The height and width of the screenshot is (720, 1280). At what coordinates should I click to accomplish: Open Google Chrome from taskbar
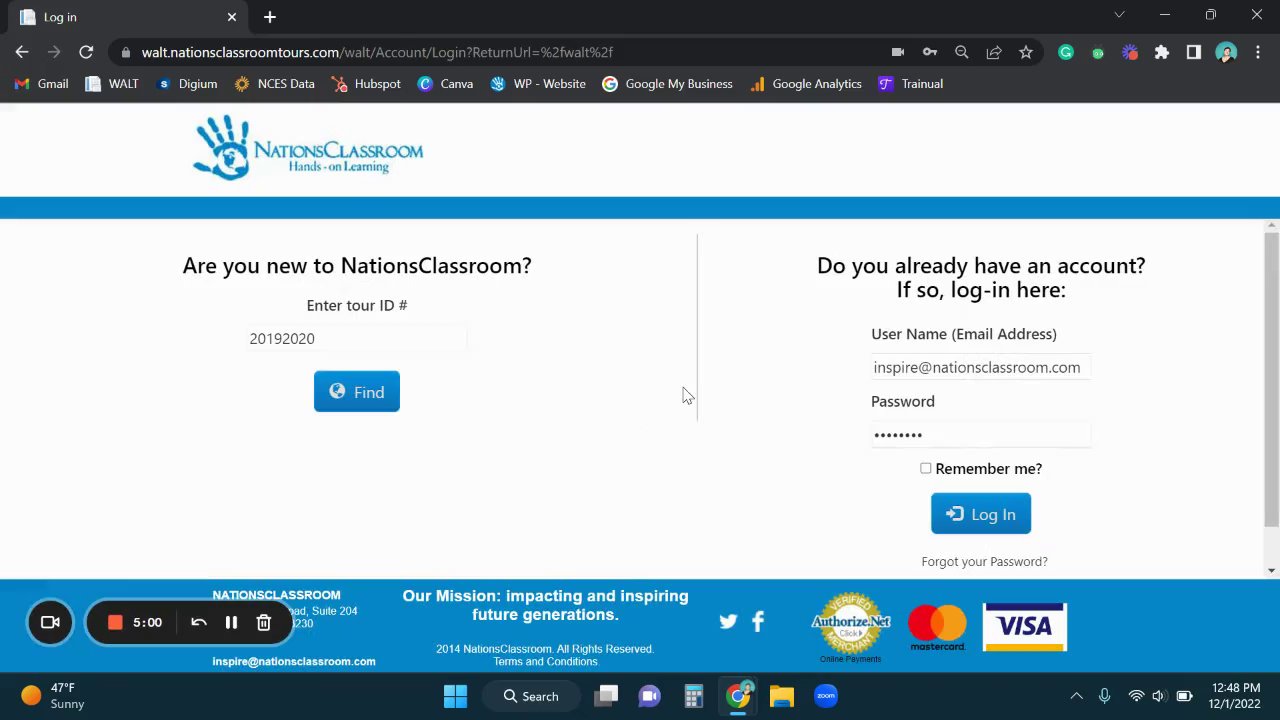(738, 696)
